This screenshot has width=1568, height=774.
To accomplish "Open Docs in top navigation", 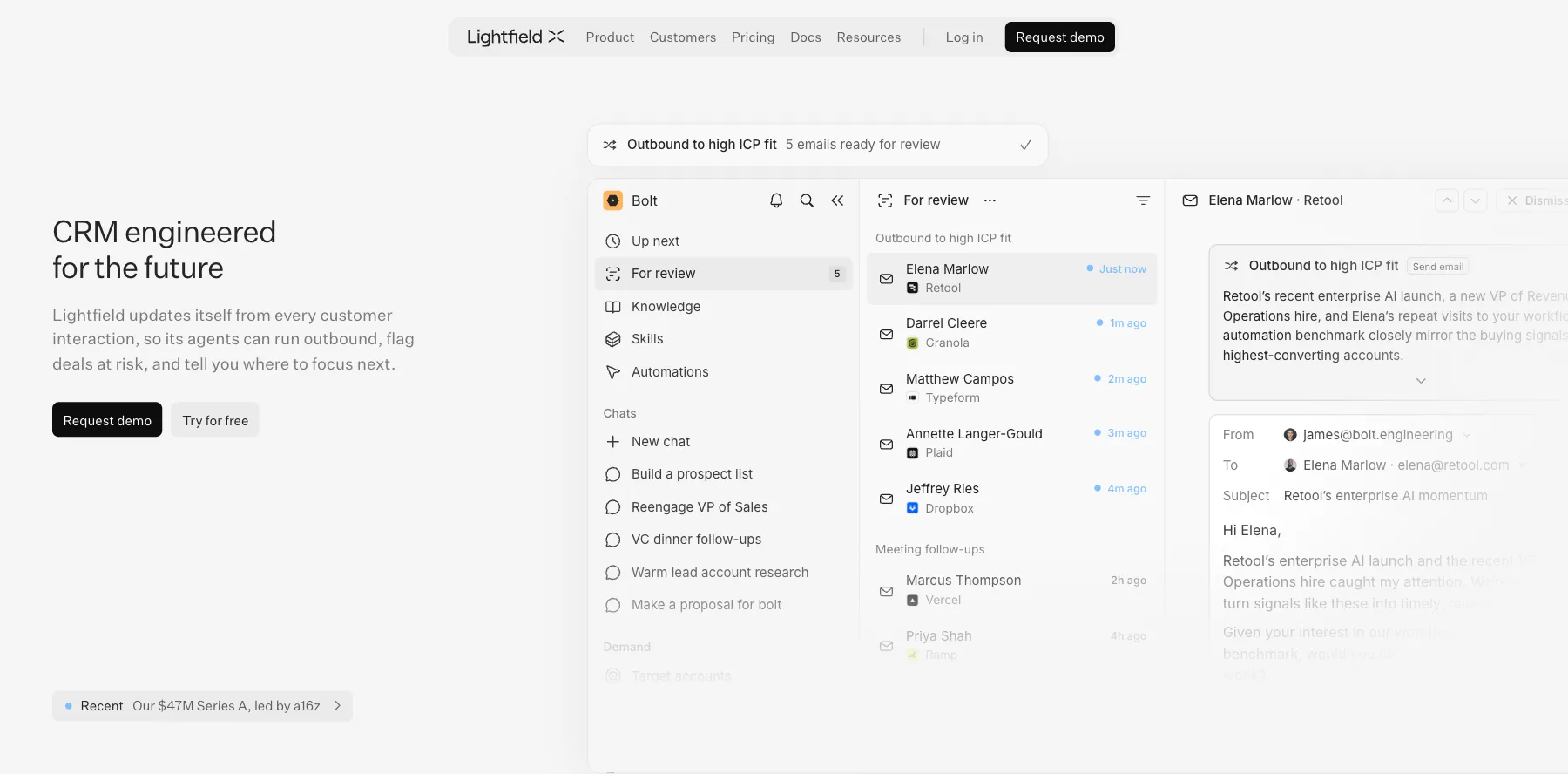I will pos(806,37).
